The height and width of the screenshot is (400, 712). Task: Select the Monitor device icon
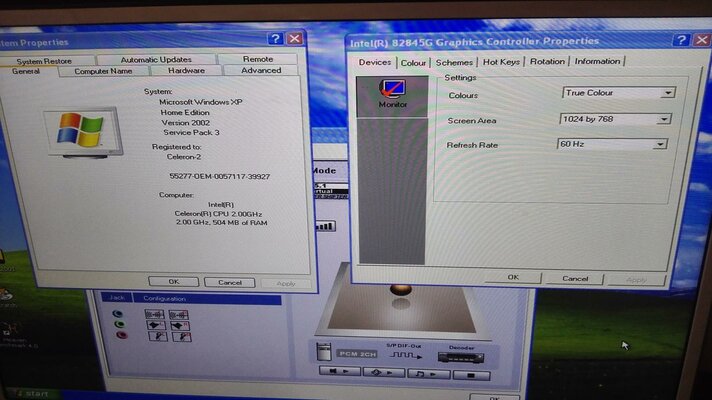pyautogui.click(x=392, y=92)
